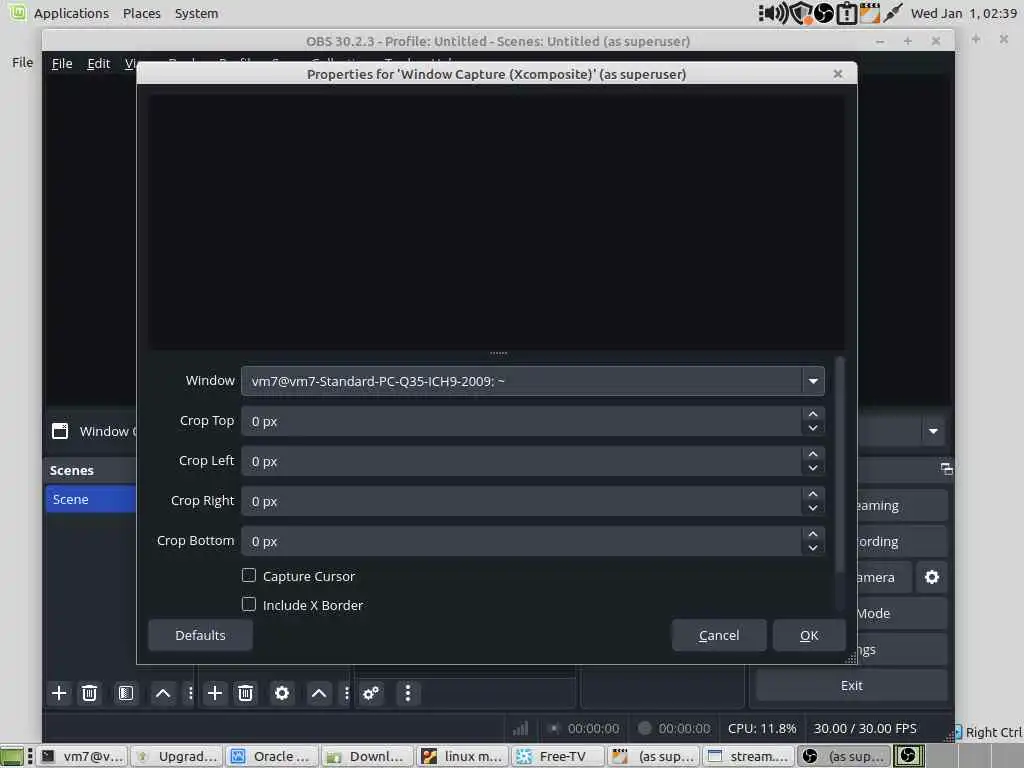Click OBS tray icon in top panel
The height and width of the screenshot is (768, 1024).
824,13
